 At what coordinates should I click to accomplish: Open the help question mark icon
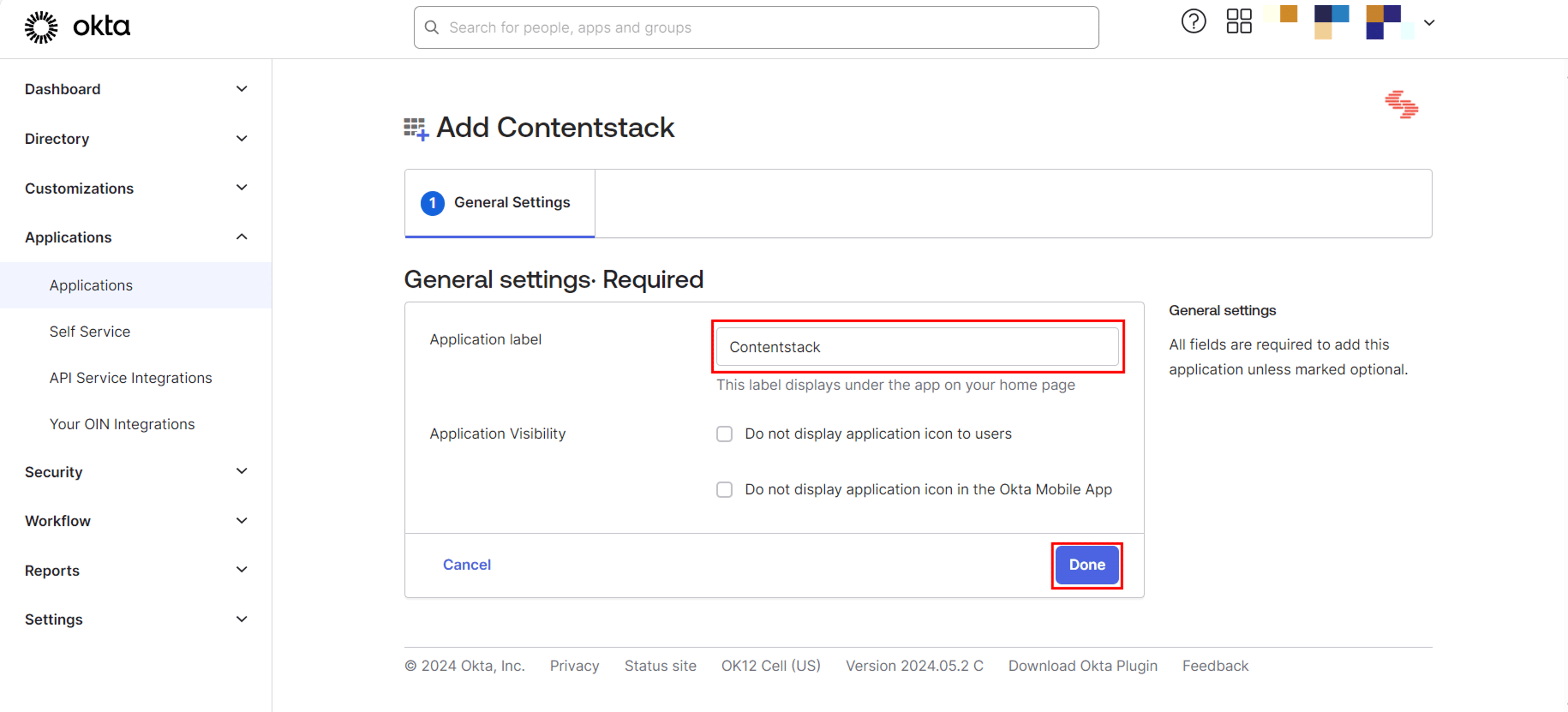coord(1193,22)
